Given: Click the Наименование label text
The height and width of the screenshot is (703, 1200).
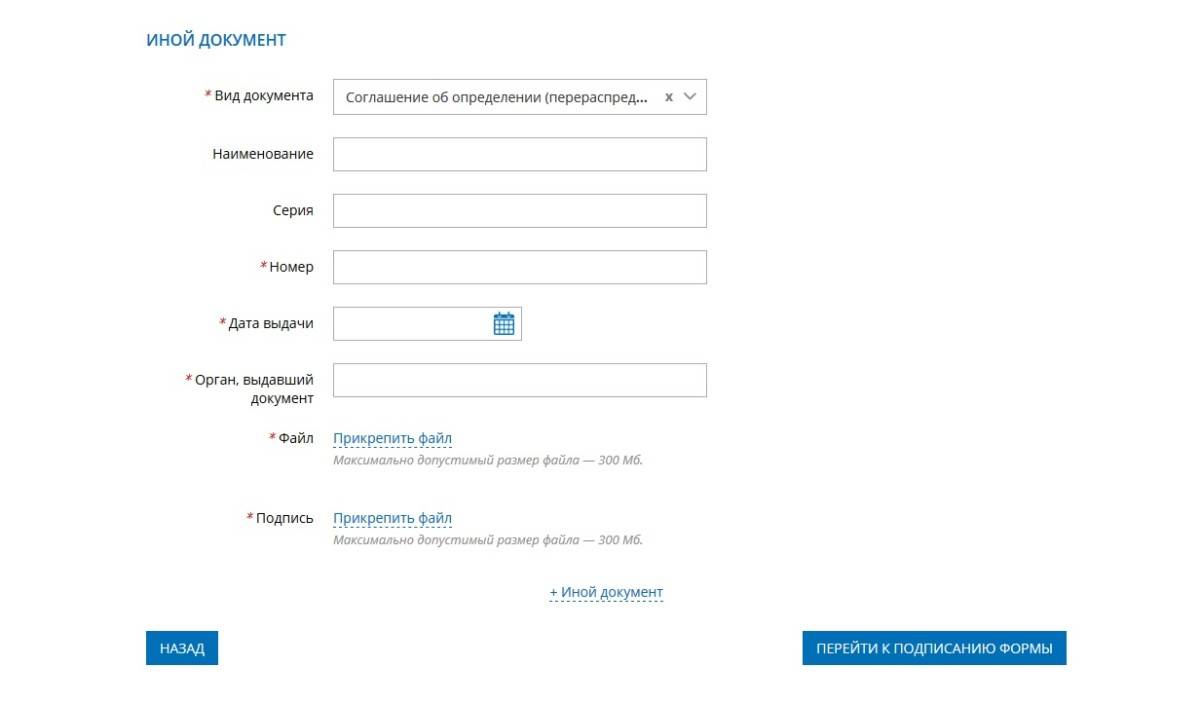Looking at the screenshot, I should (x=262, y=154).
